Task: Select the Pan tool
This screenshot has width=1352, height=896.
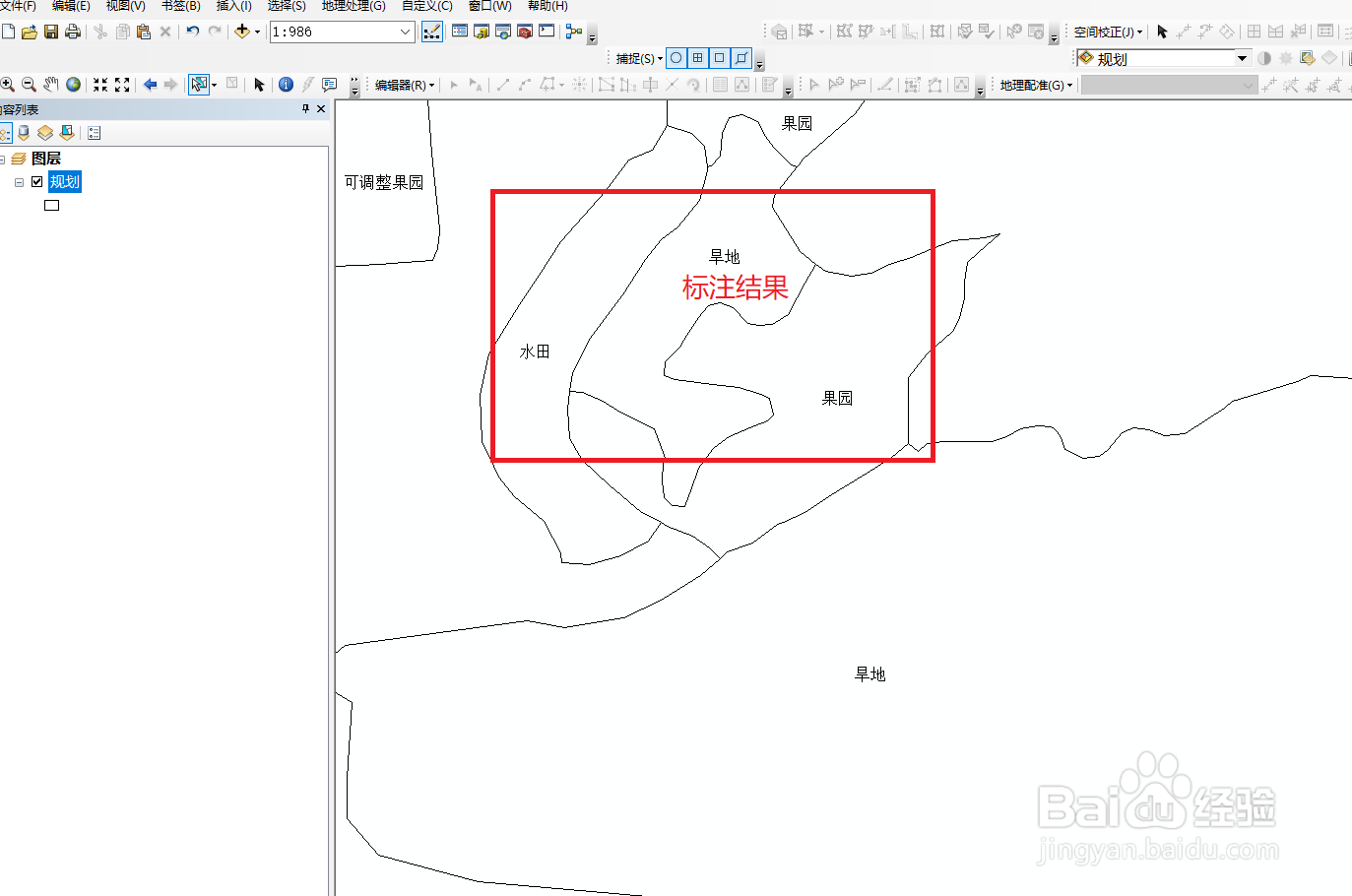Action: coord(51,84)
